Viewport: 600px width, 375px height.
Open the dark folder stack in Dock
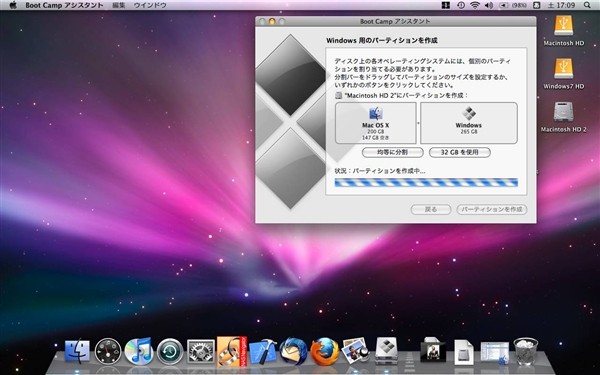[x=433, y=351]
